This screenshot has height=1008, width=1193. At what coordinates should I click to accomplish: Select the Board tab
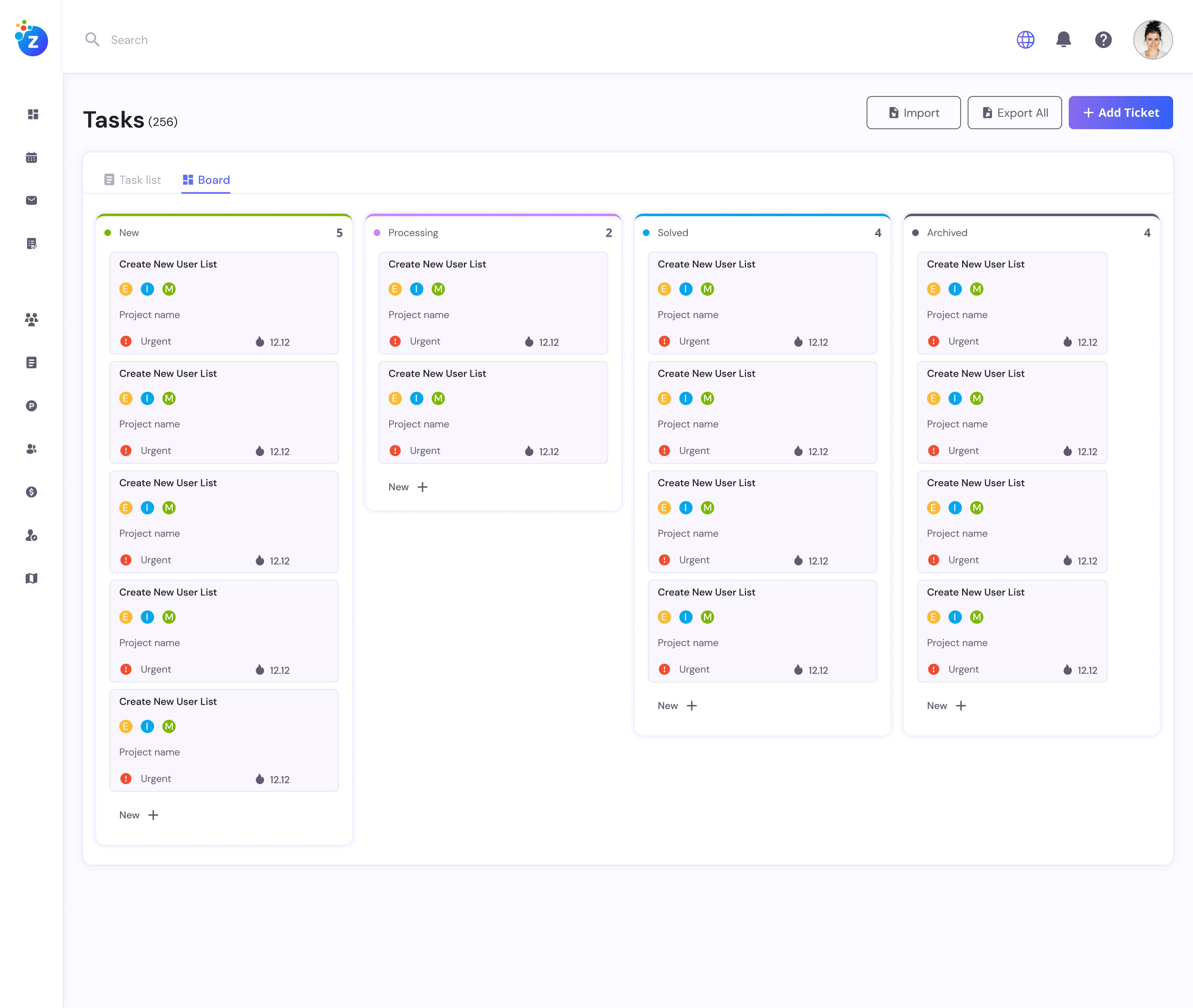(206, 180)
